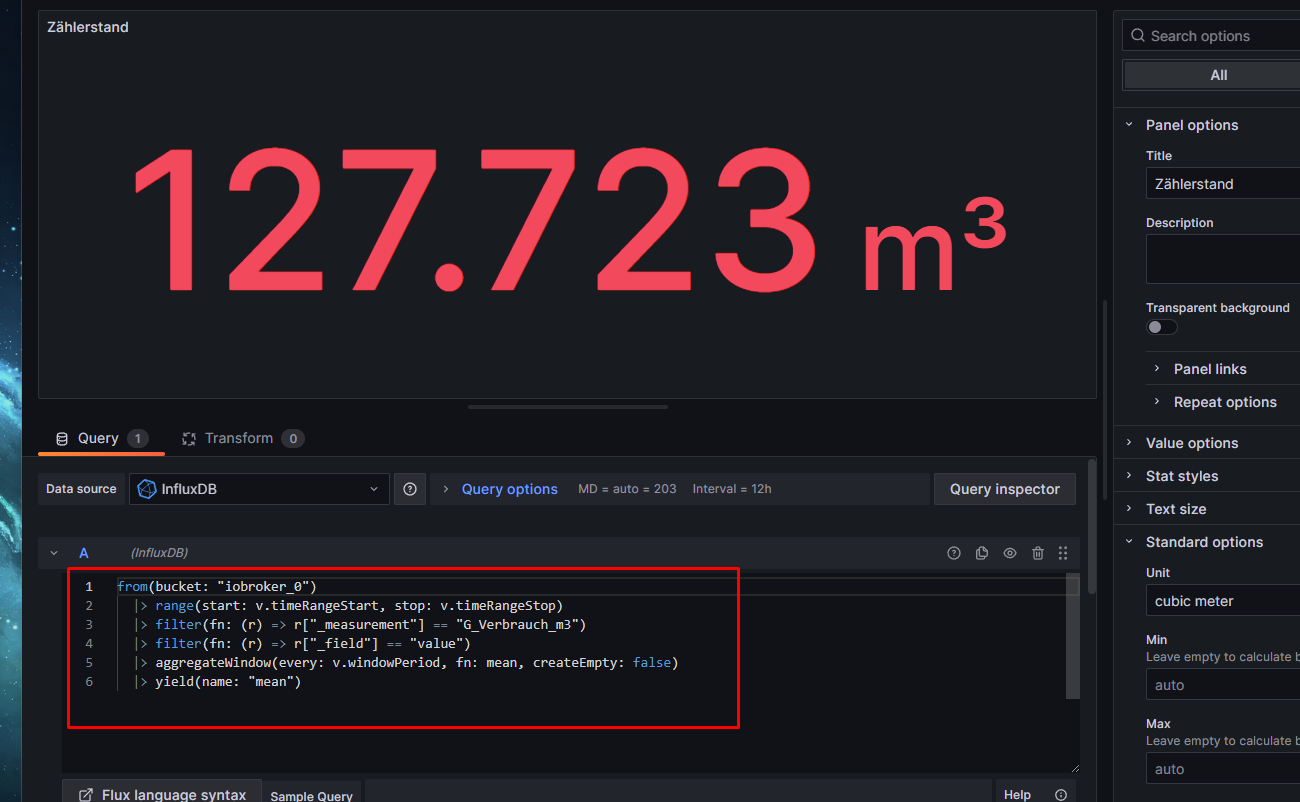The width and height of the screenshot is (1300, 802).
Task: Click the Min value field
Action: 1222,685
